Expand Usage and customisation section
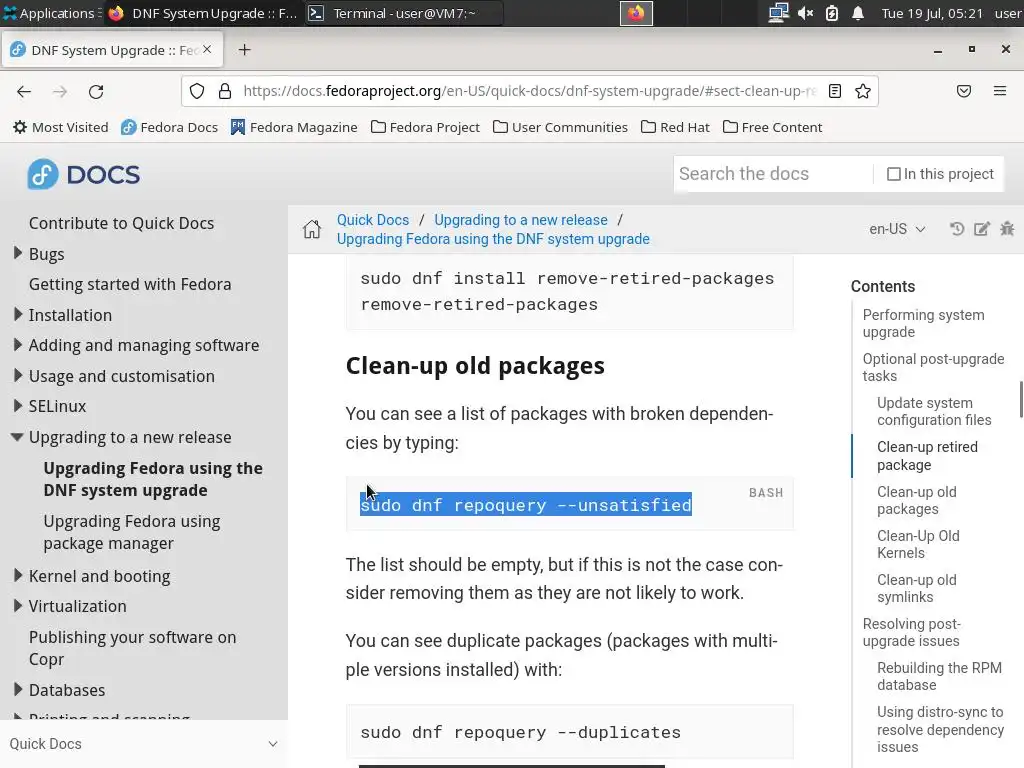The width and height of the screenshot is (1024, 768). point(18,375)
